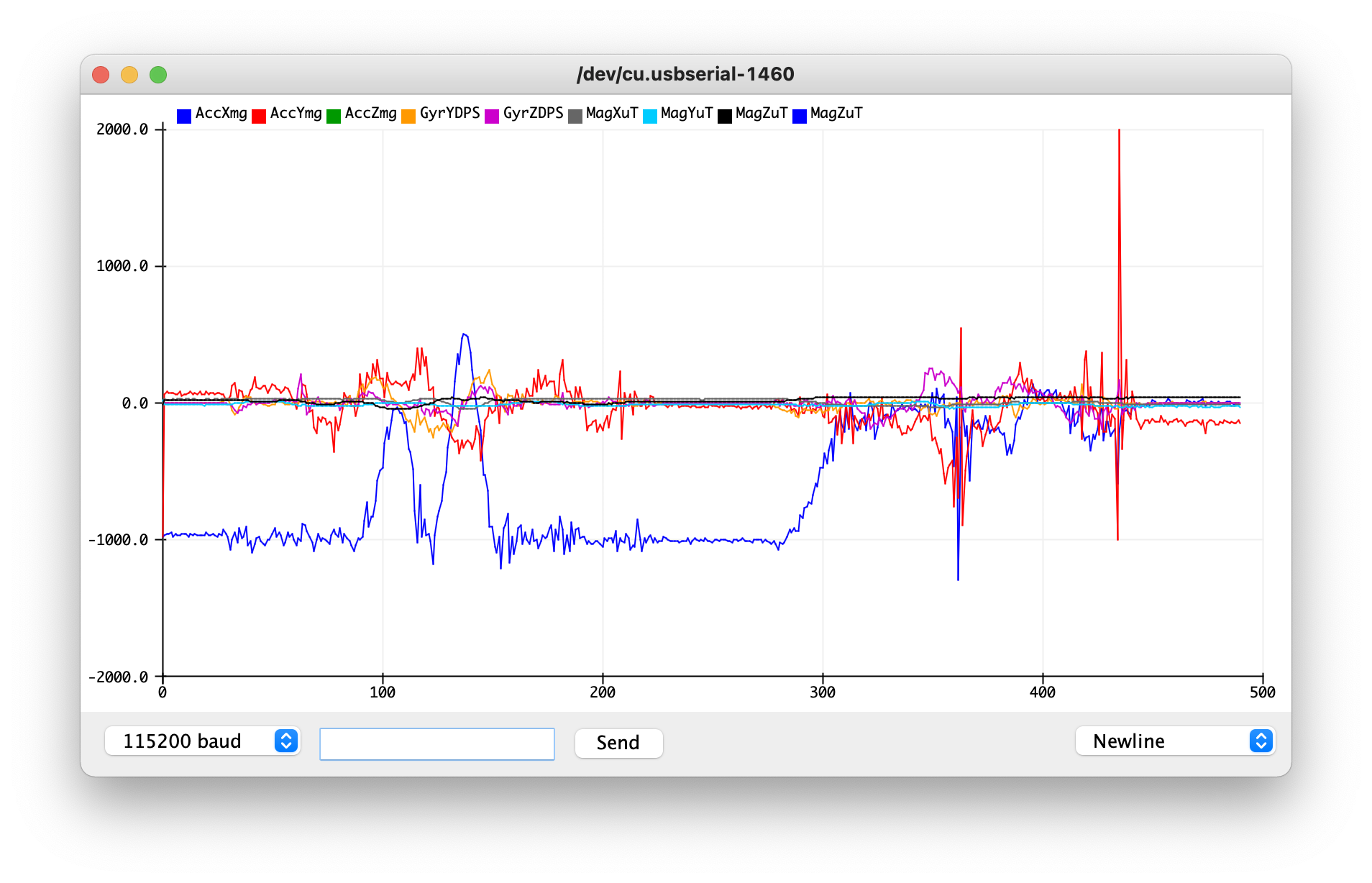Open the 115200 baud rate dropdown
This screenshot has height=883, width=1372.
pyautogui.click(x=202, y=741)
